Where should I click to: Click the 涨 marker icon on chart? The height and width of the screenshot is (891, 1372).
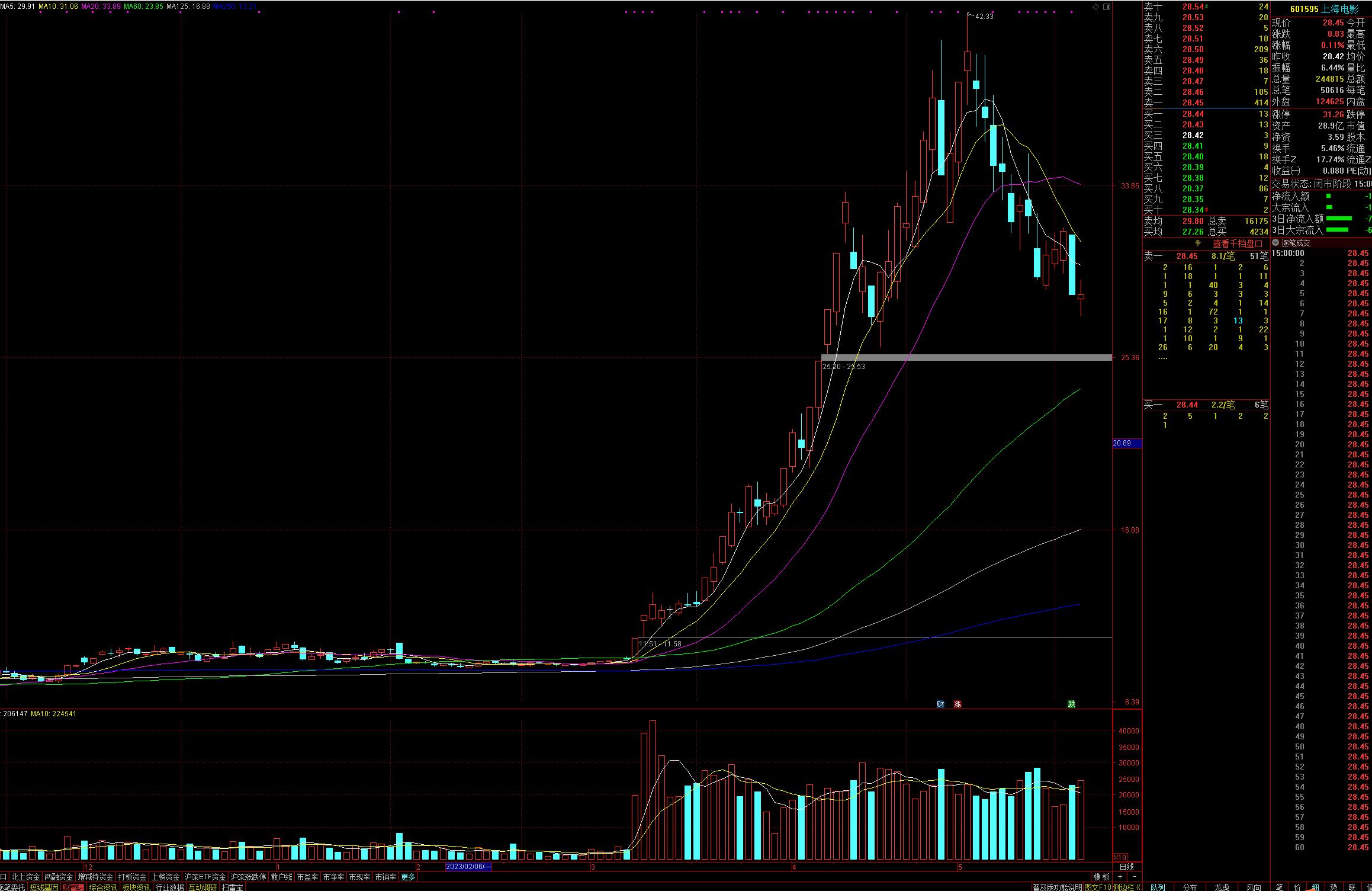[x=957, y=704]
